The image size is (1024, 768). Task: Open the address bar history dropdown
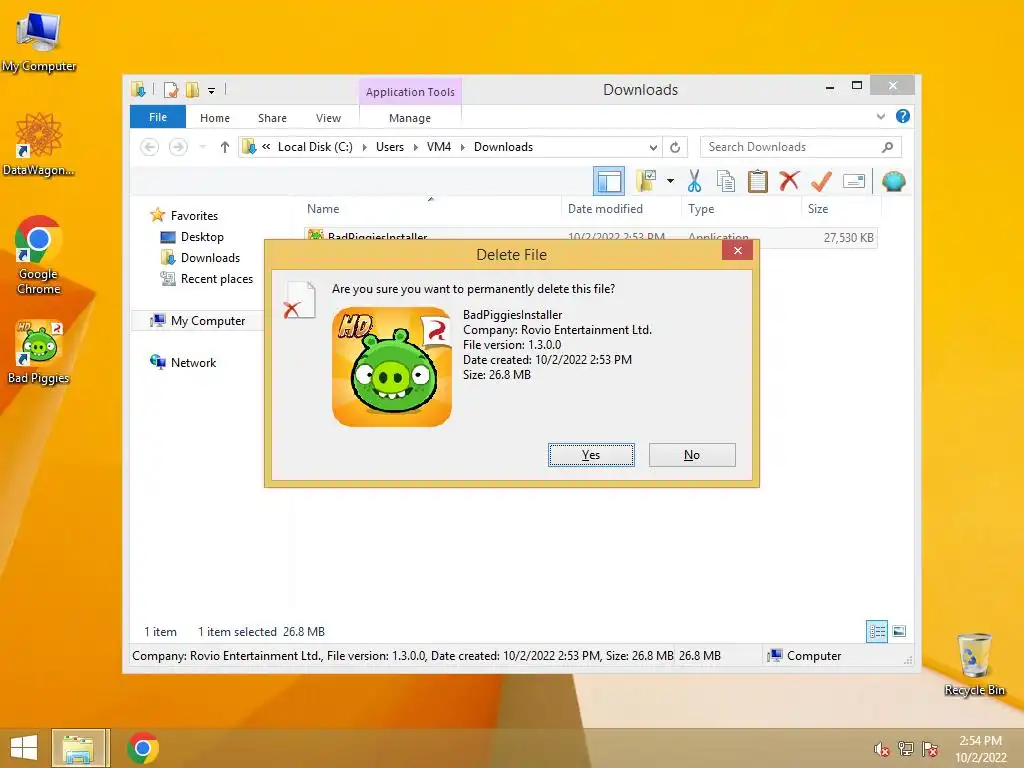(652, 148)
